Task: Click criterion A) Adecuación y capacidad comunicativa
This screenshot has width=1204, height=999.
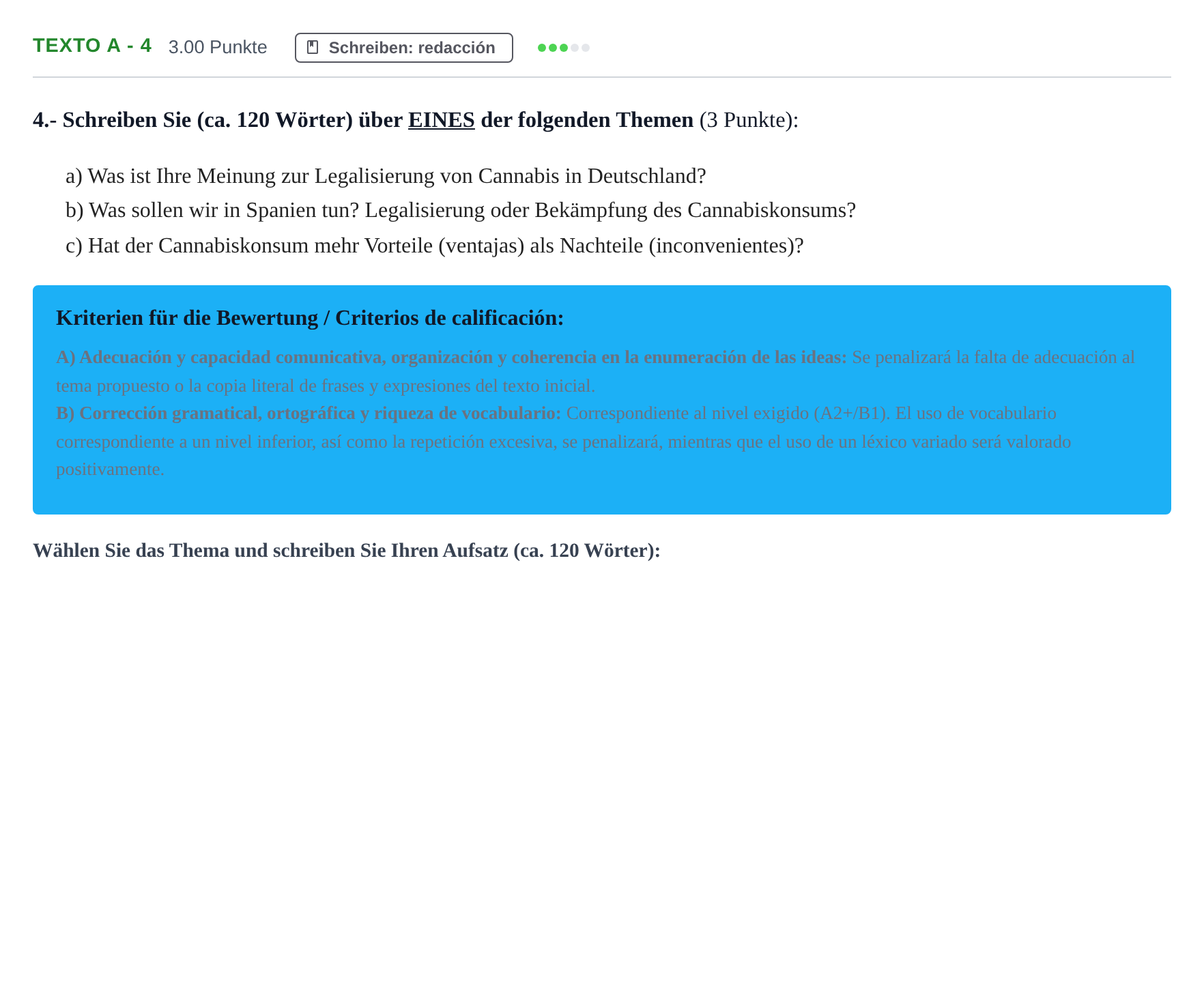Action: tap(595, 371)
